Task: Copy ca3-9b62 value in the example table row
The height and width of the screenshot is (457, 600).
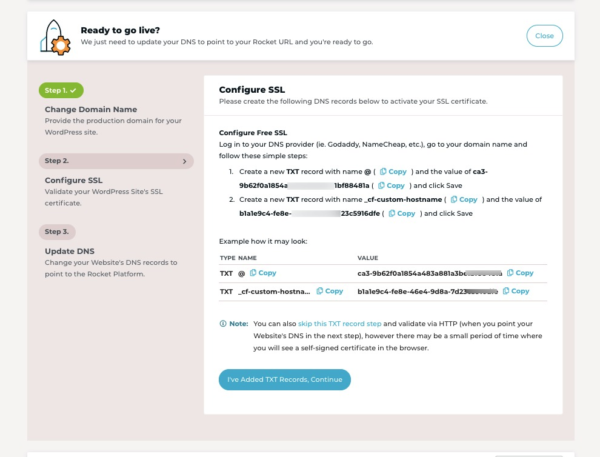Action: point(520,273)
